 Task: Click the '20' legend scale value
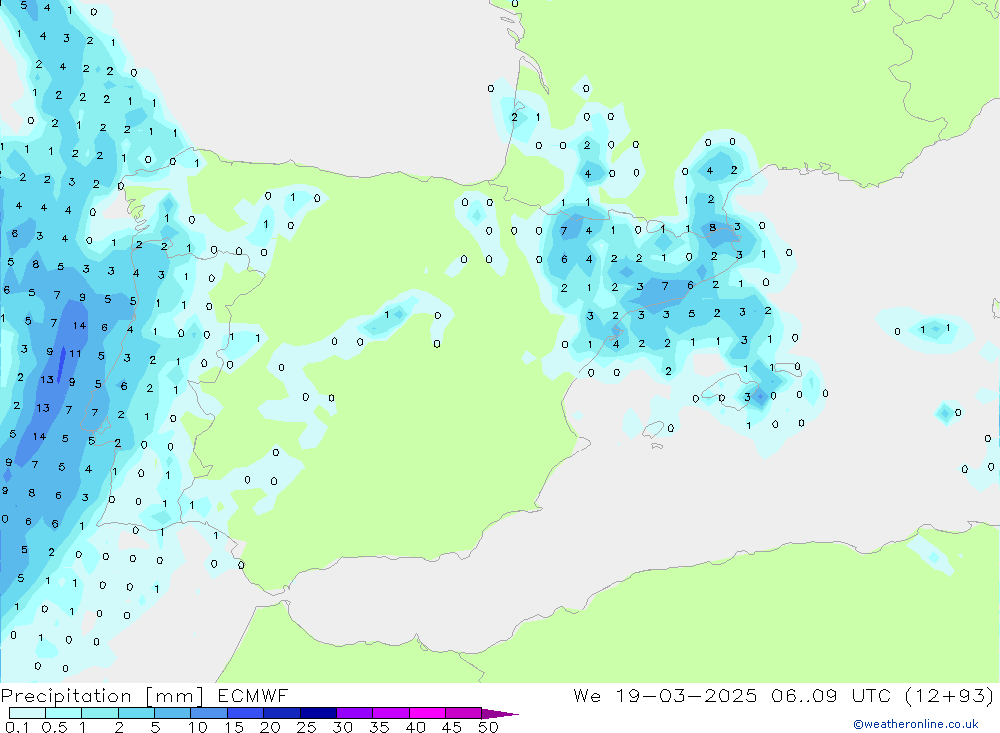pyautogui.click(x=270, y=727)
